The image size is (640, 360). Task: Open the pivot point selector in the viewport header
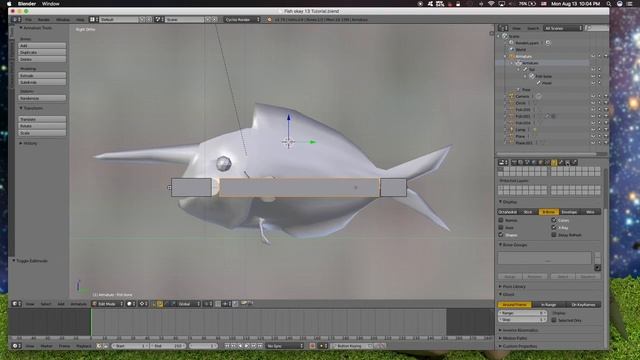coord(143,304)
